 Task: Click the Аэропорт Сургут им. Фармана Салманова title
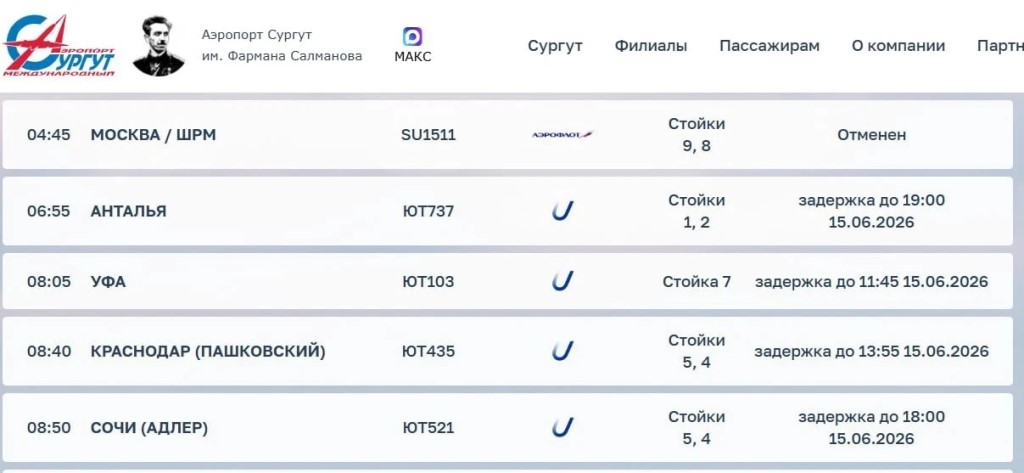281,46
